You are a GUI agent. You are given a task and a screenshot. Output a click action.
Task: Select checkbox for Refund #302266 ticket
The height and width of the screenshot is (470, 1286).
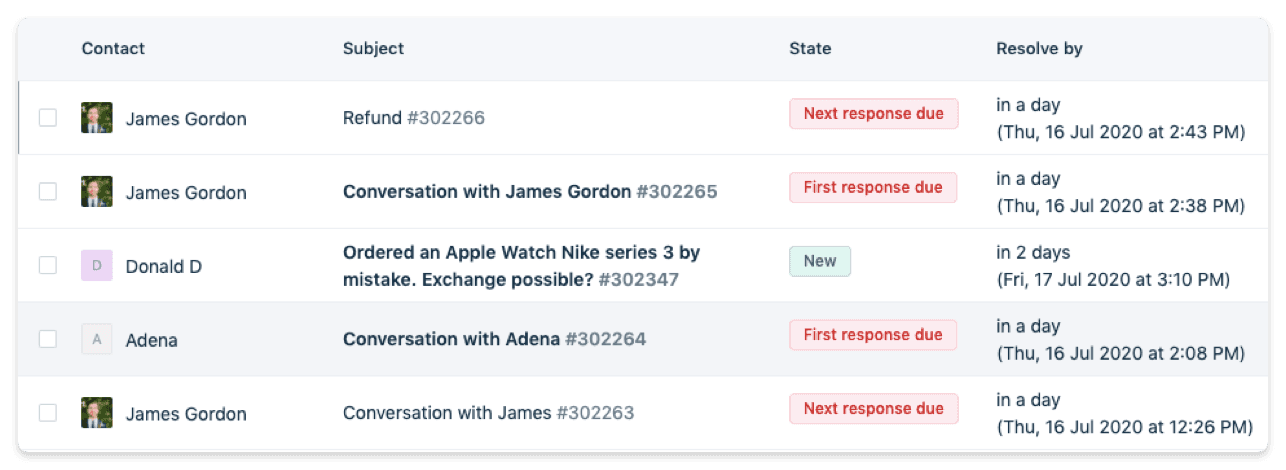[48, 118]
